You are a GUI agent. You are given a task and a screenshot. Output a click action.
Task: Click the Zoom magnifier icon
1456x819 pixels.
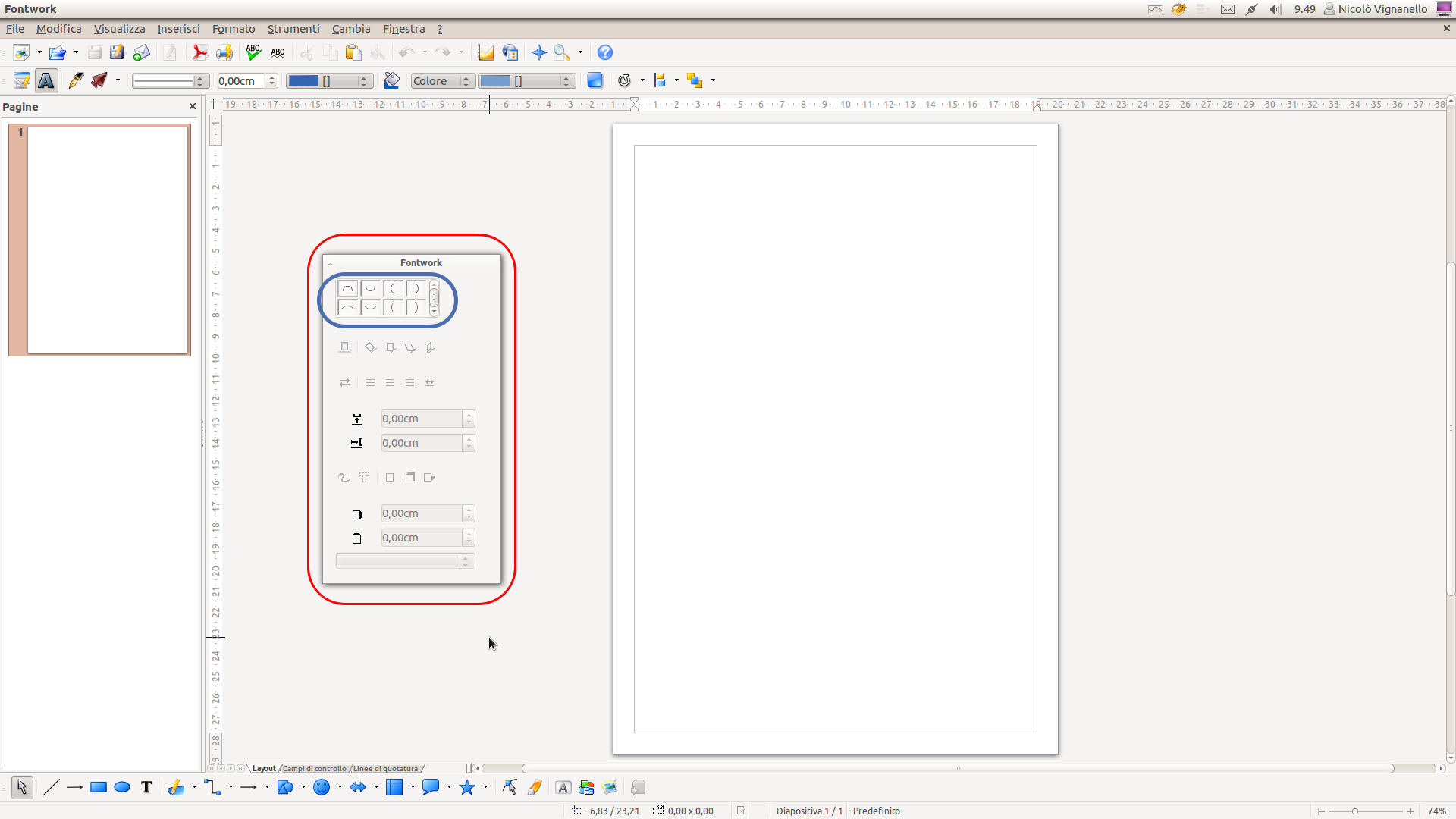(x=562, y=53)
